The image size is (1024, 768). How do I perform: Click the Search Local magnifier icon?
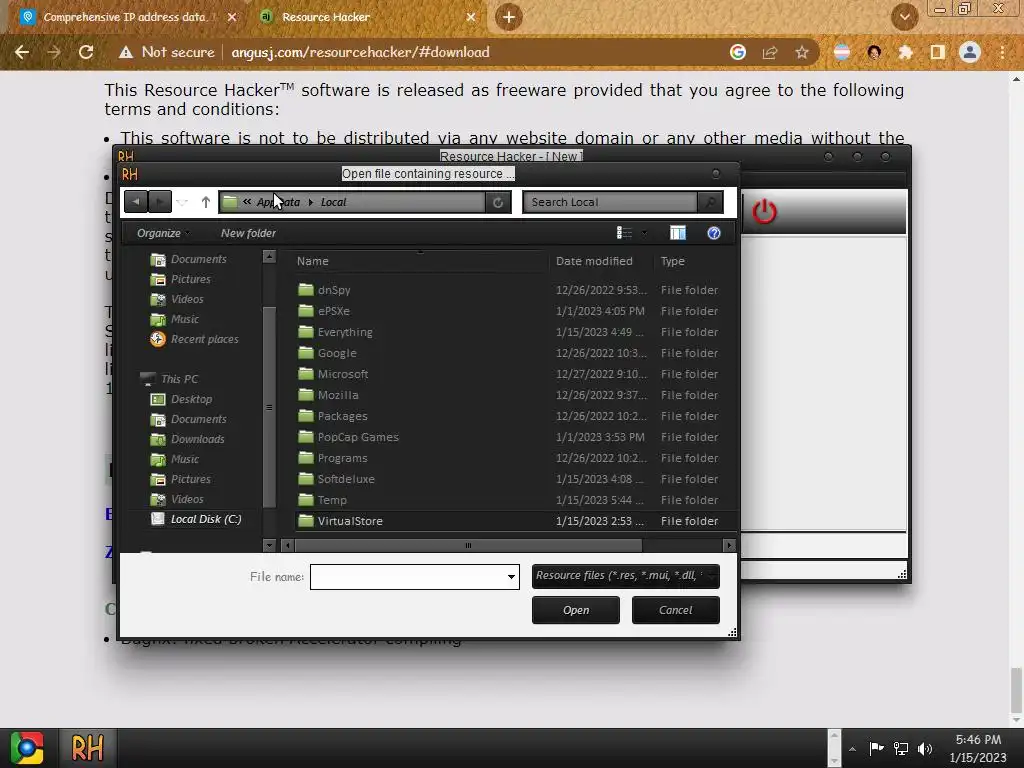point(710,202)
